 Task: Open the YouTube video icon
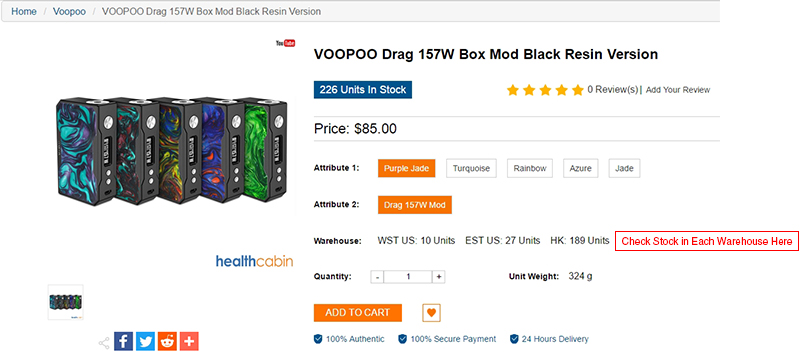click(x=286, y=43)
